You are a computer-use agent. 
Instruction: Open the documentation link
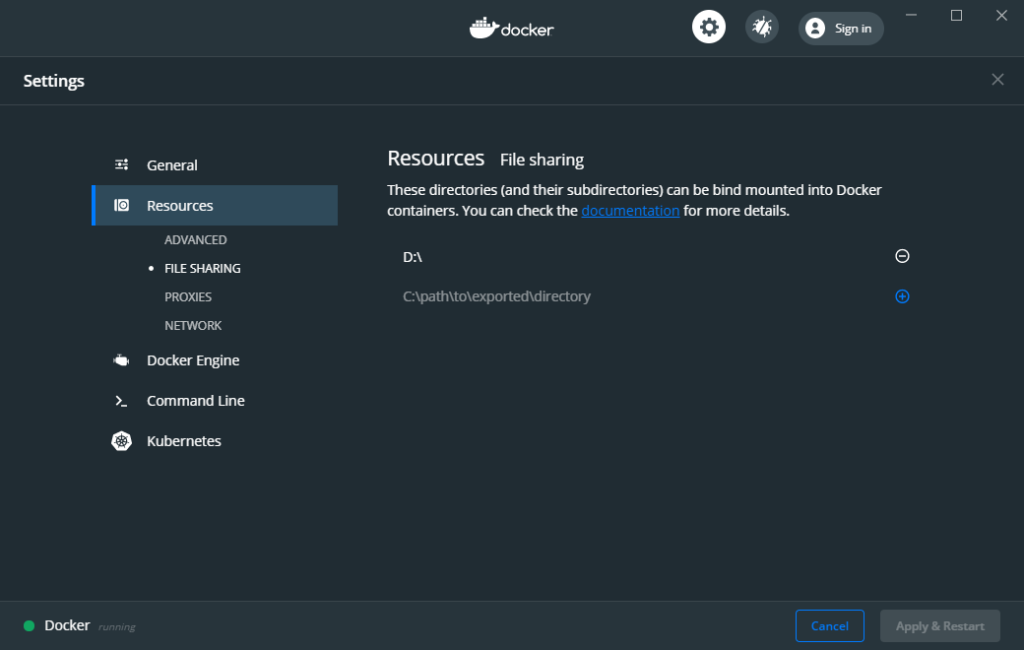coord(630,211)
